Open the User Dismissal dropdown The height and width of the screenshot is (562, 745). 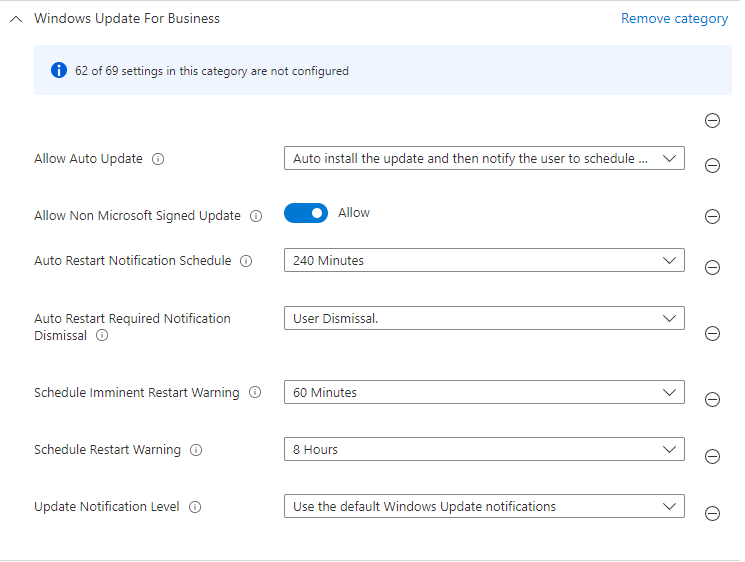484,318
